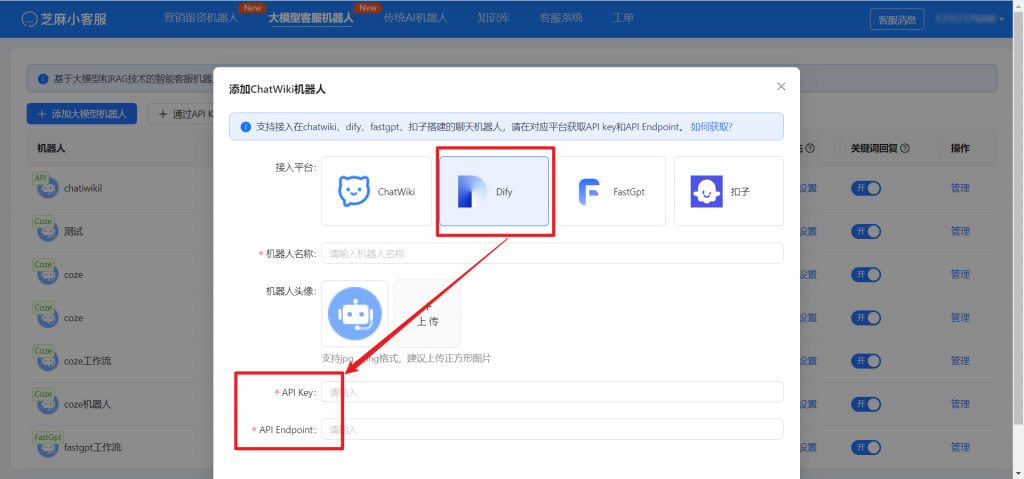Click 管理 in coze工作流 row
Viewport: 1024px width, 479px height.
(x=960, y=361)
